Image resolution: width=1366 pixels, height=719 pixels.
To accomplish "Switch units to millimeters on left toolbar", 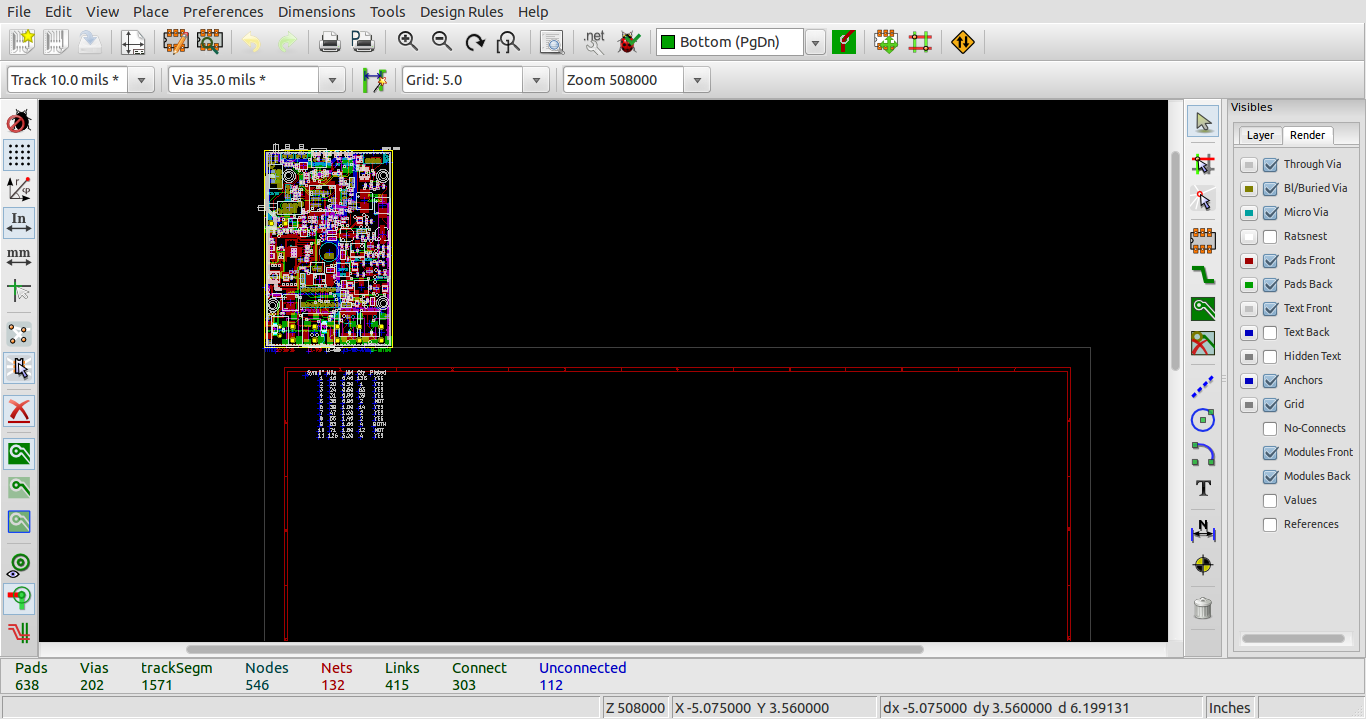I will (x=19, y=256).
